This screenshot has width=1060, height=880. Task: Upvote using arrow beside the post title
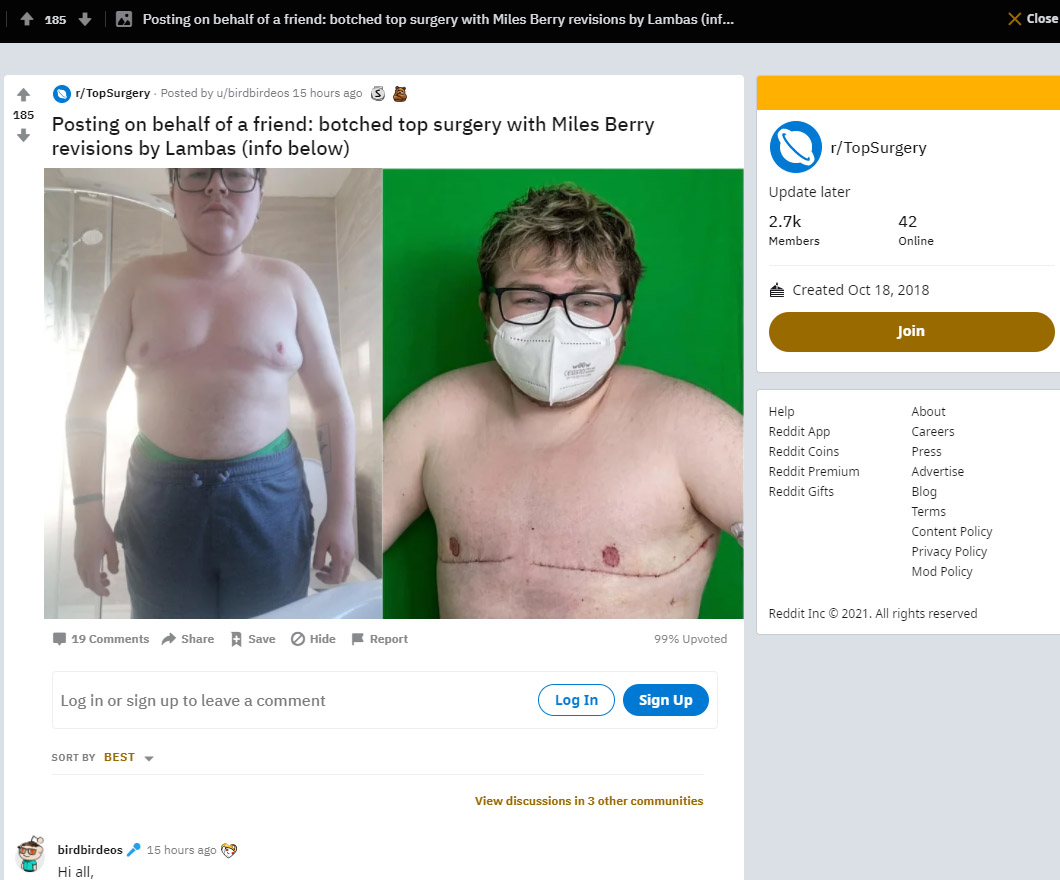tap(24, 95)
